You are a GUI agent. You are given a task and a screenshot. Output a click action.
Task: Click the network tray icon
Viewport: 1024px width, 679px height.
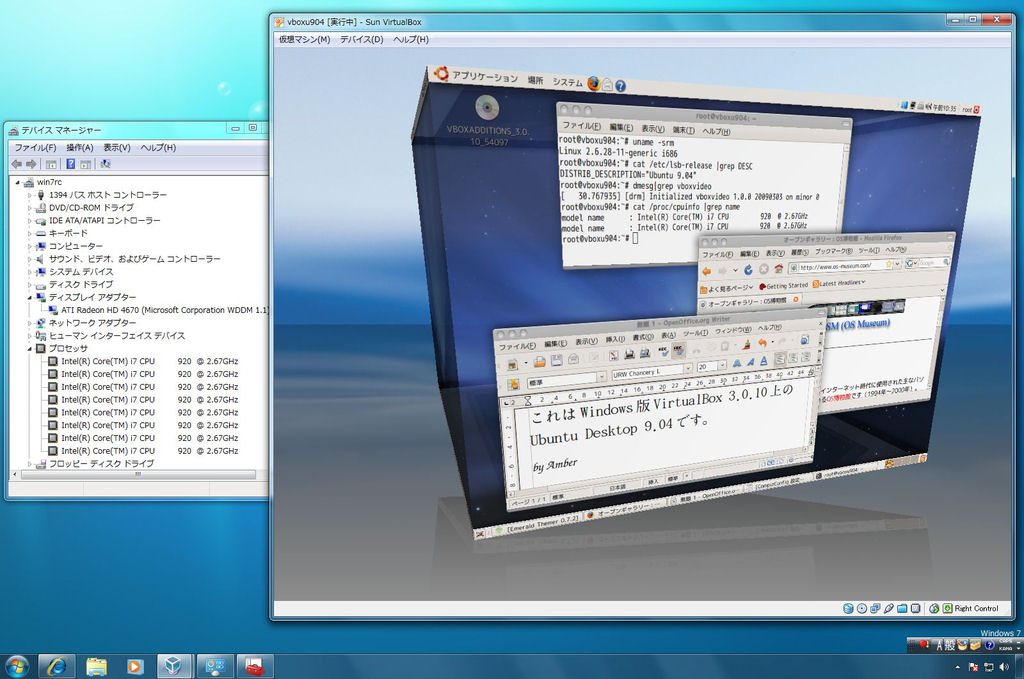point(988,667)
